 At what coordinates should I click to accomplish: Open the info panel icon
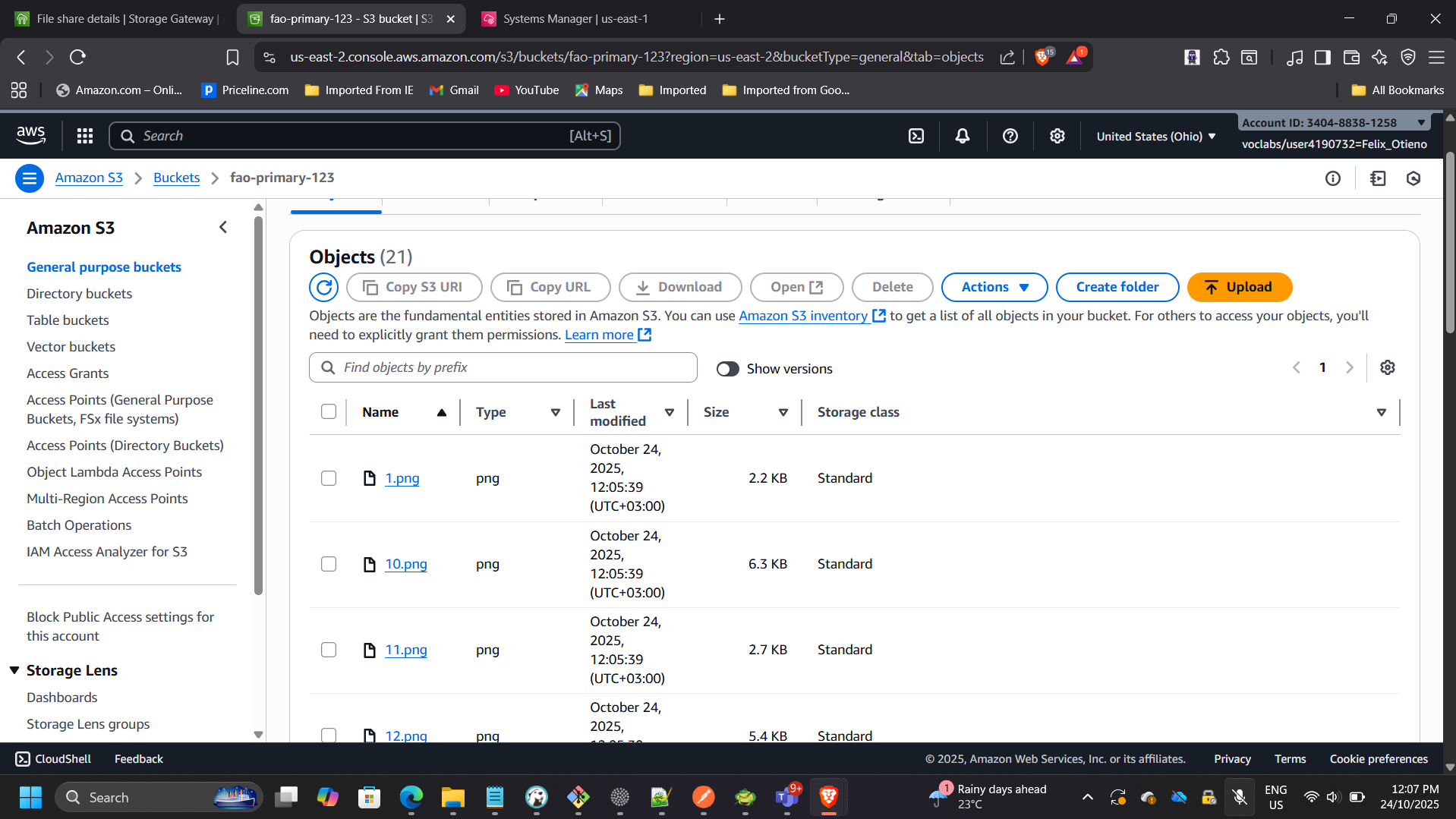coord(1332,178)
